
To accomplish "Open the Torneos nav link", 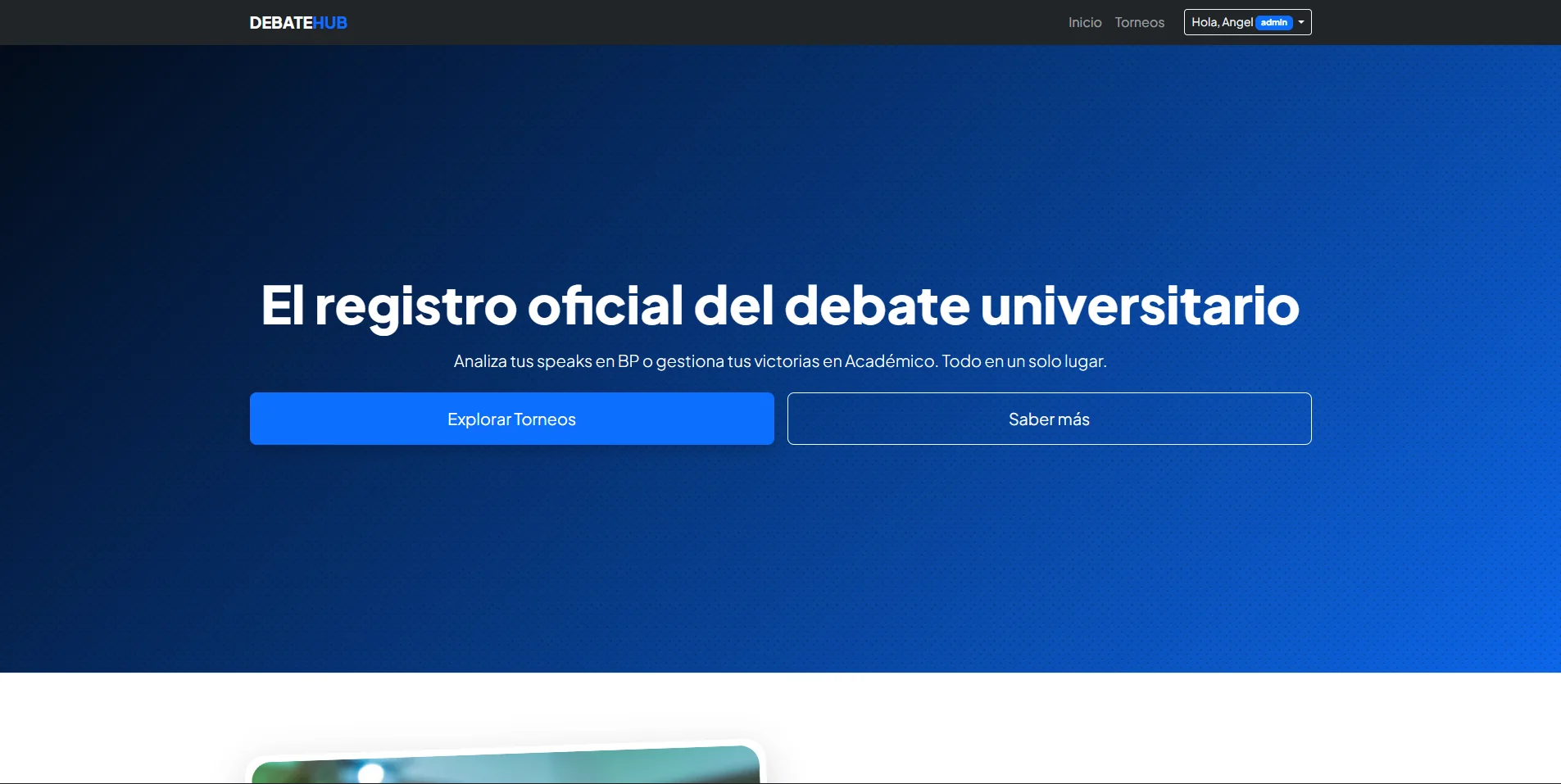I will tap(1139, 23).
